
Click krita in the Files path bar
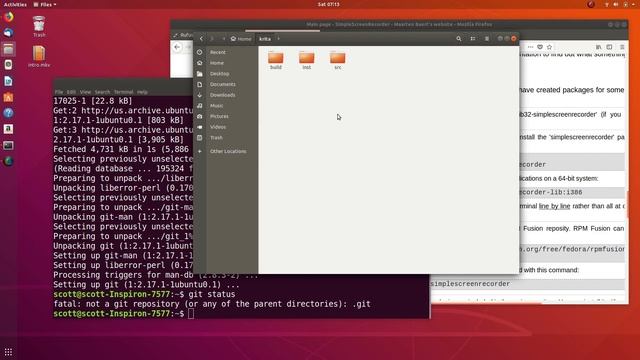click(x=265, y=39)
